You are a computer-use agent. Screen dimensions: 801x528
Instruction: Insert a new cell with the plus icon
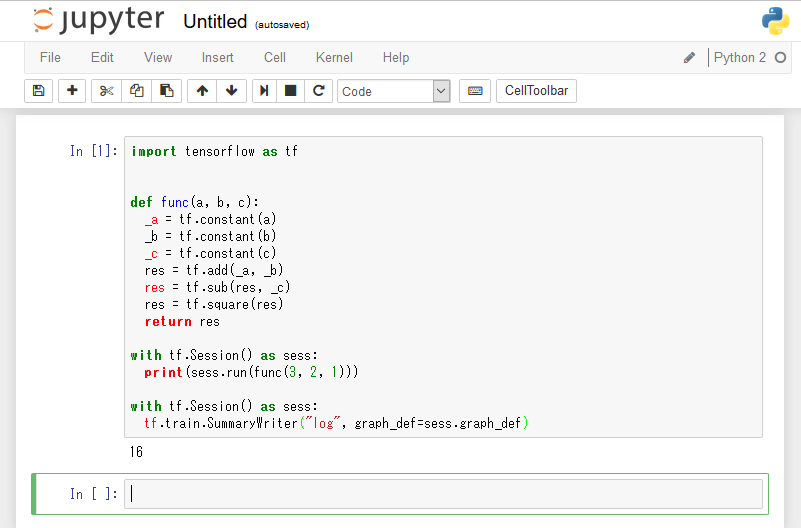tap(72, 91)
